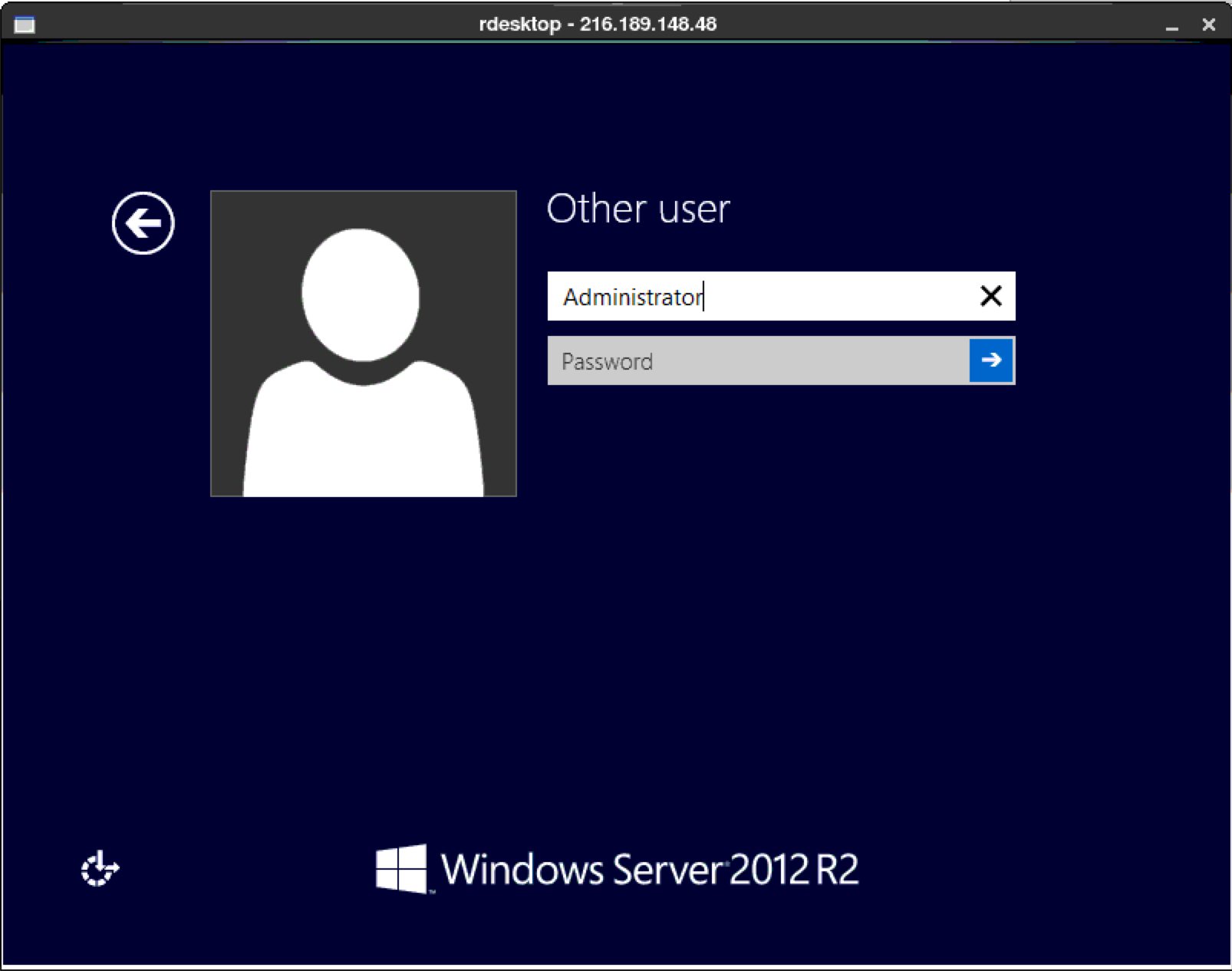
Task: Clear the username with the X icon
Action: [x=990, y=296]
